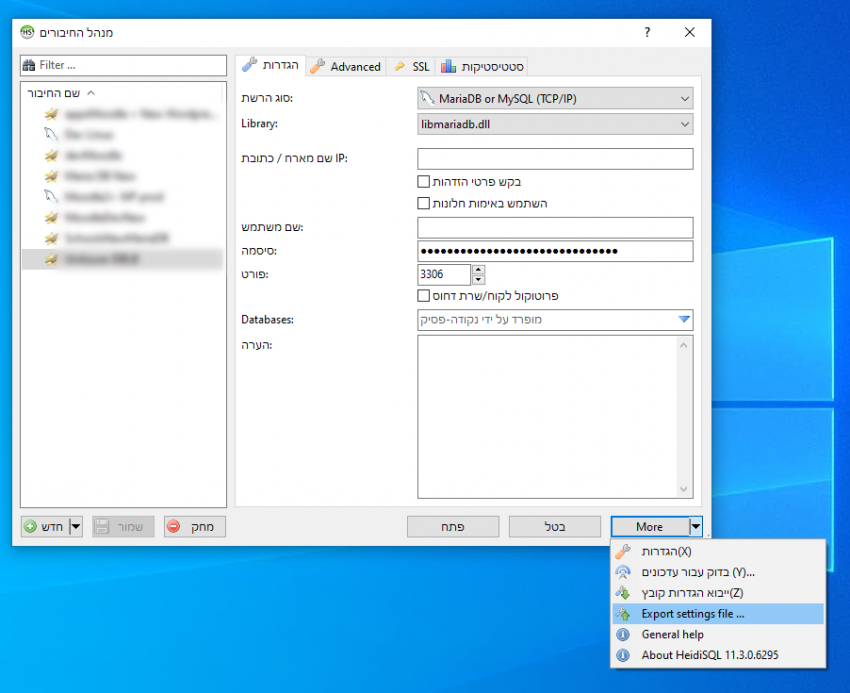Viewport: 850px width, 693px height.
Task: Select the first starred session in the list
Action: tap(122, 114)
